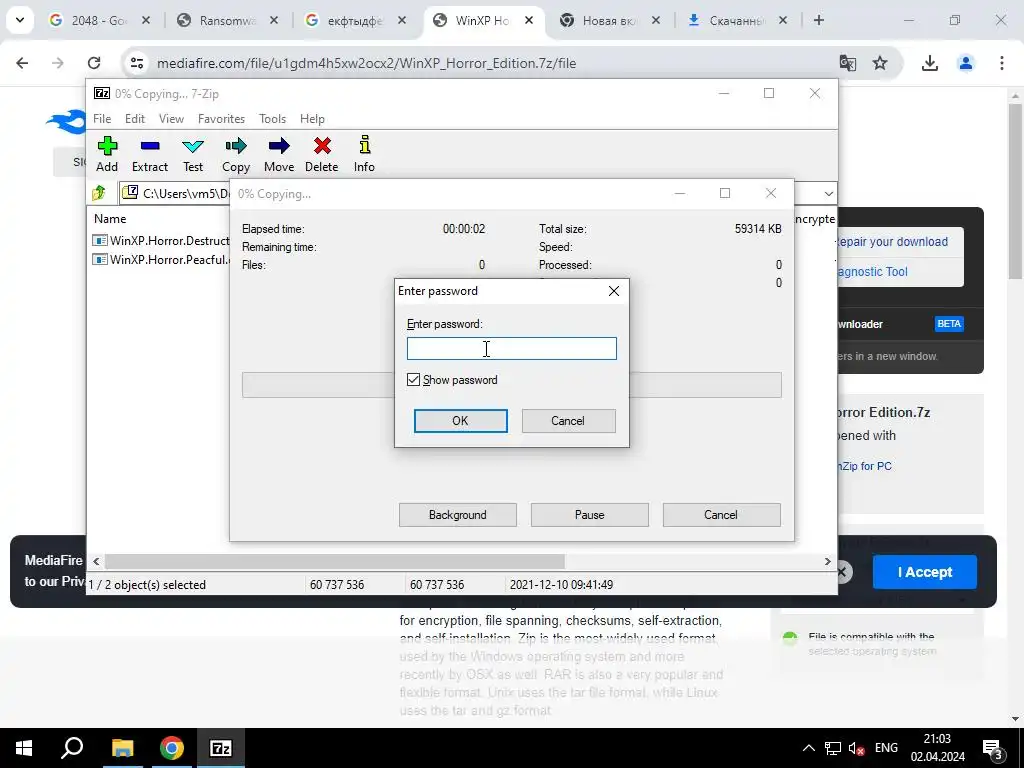The width and height of the screenshot is (1024, 768).
Task: Click the WinZip for PC link
Action: 864,466
